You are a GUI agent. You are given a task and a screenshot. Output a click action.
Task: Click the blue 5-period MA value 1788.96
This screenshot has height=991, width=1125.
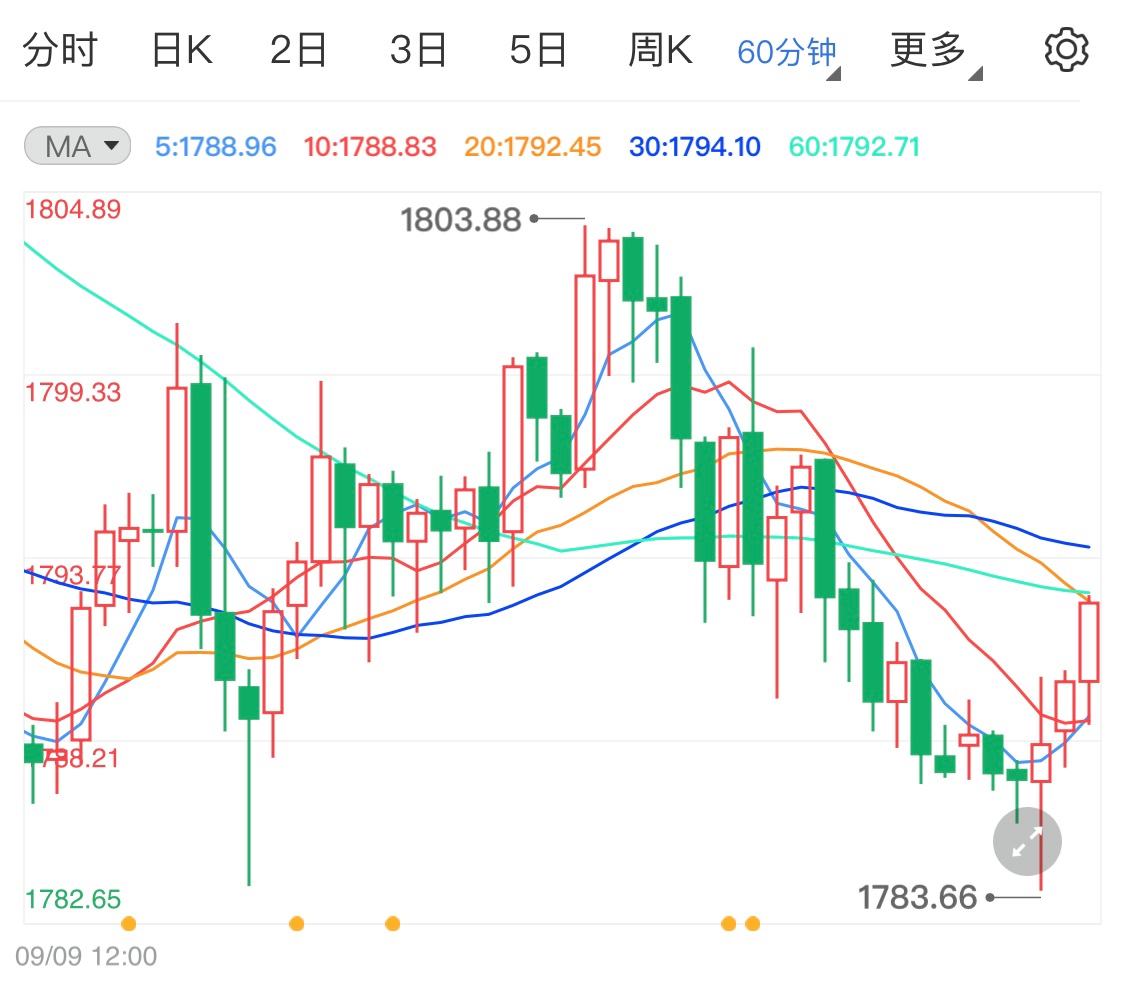tap(215, 146)
